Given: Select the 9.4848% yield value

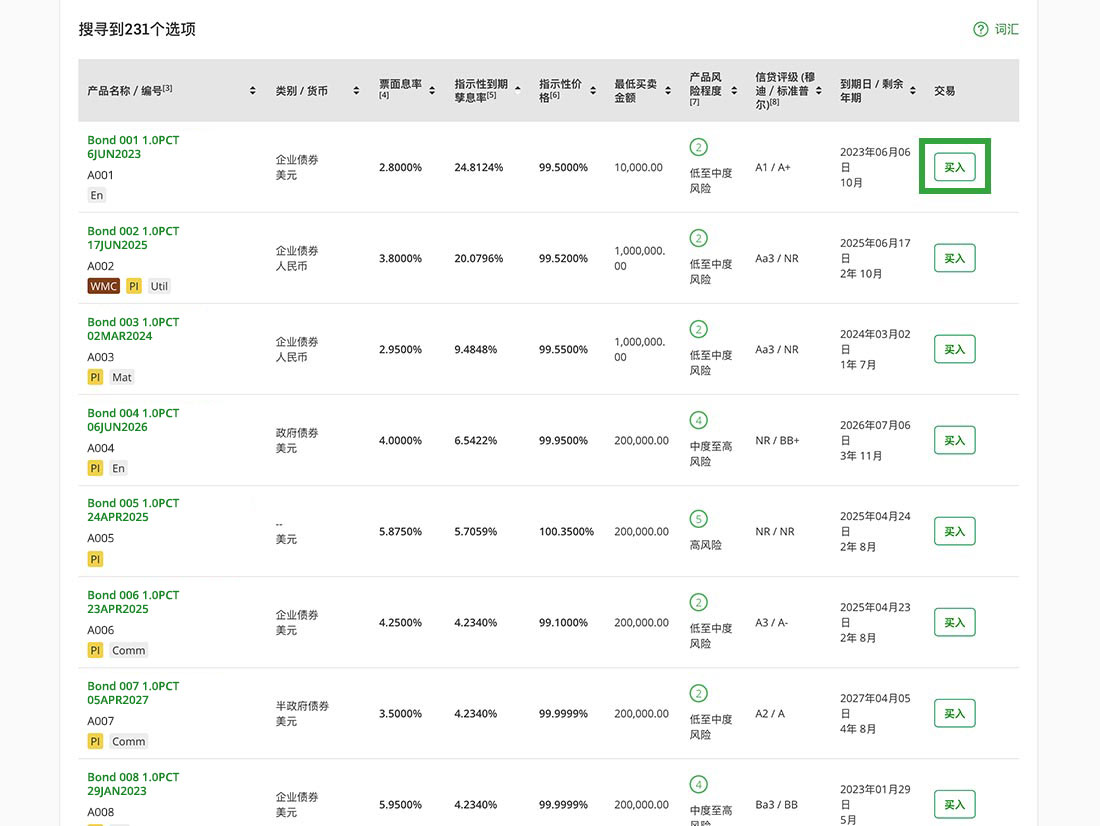Looking at the screenshot, I should pyautogui.click(x=476, y=349).
